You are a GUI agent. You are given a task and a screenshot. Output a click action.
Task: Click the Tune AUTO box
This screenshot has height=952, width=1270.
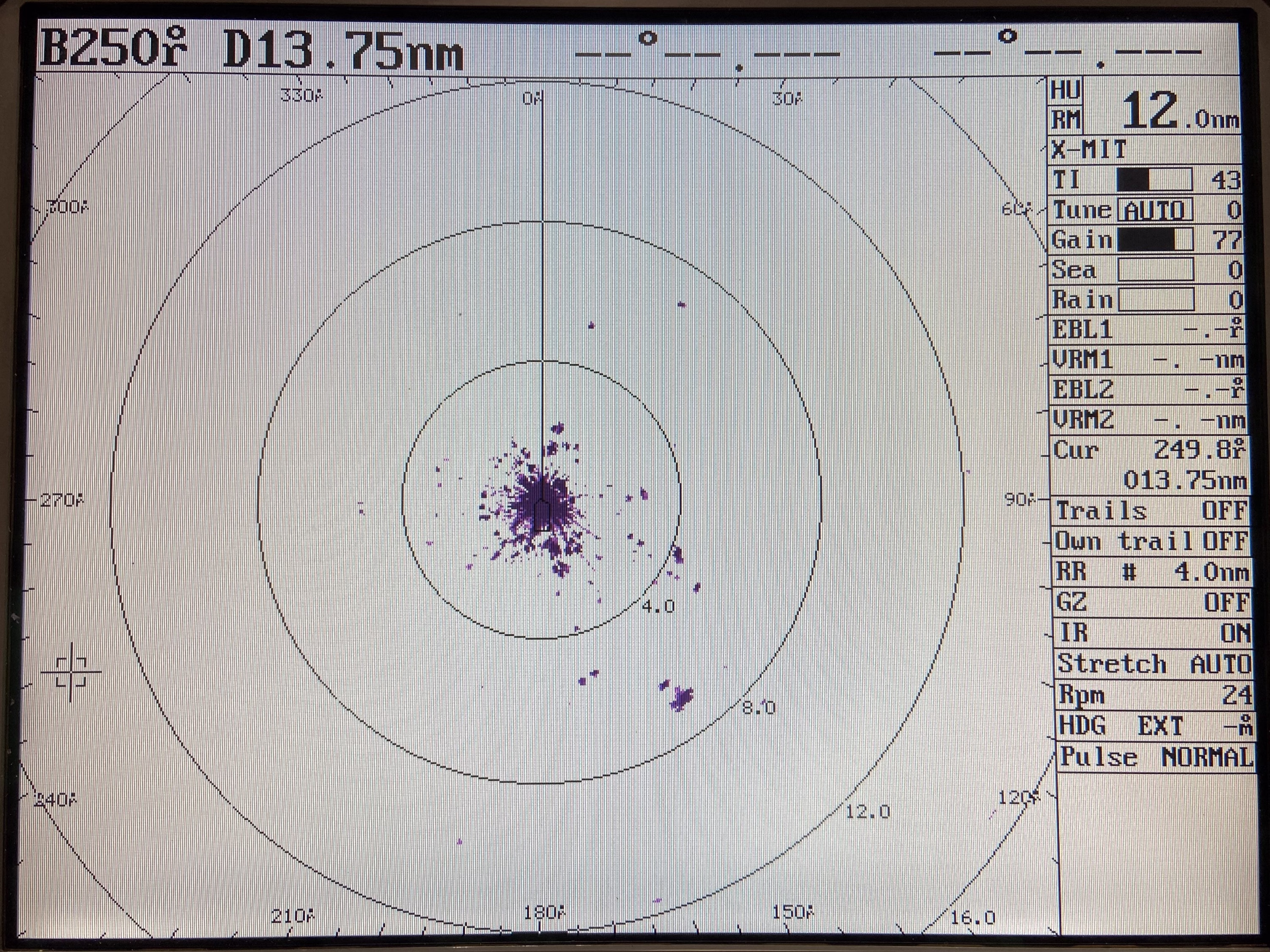point(1154,210)
